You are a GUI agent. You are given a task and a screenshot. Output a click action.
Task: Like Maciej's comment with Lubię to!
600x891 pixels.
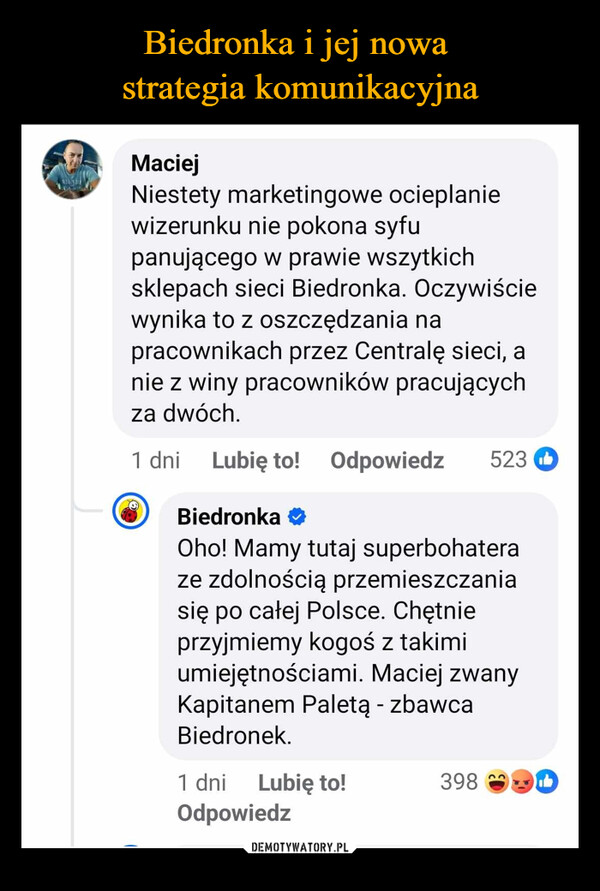coord(256,461)
